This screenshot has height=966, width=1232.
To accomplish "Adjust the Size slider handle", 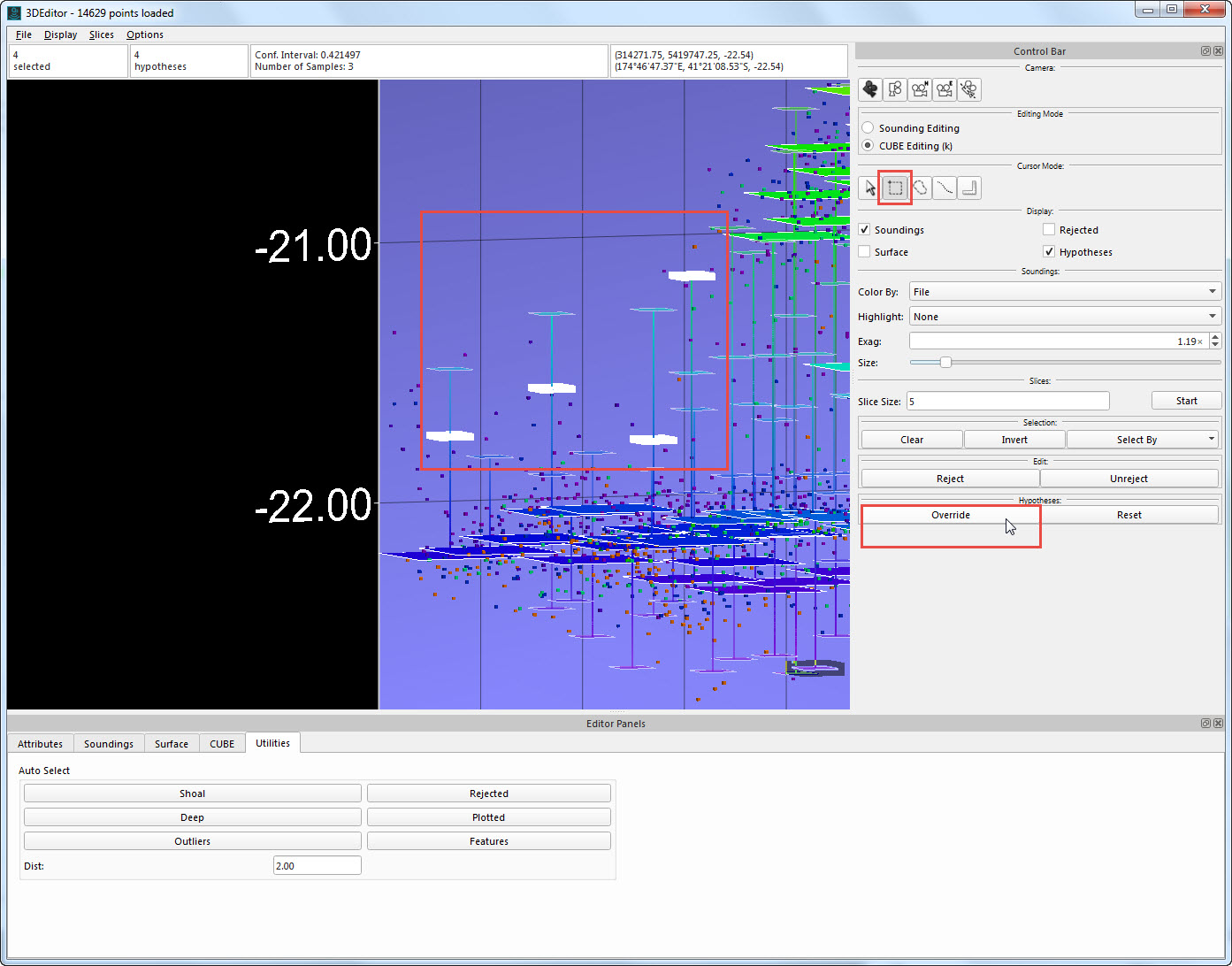I will (x=945, y=363).
